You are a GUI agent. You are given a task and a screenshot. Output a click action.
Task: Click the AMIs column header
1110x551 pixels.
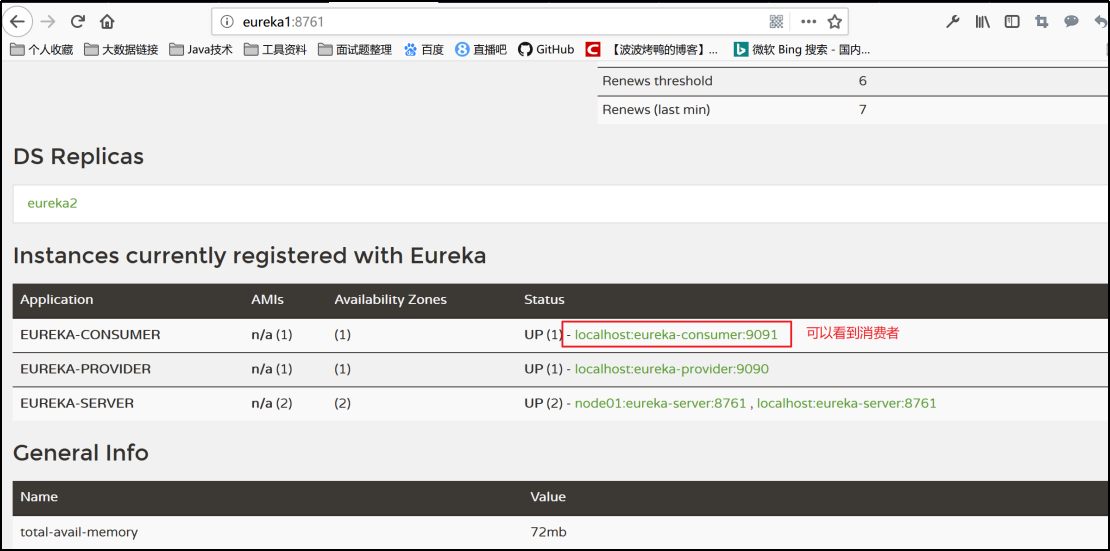268,300
